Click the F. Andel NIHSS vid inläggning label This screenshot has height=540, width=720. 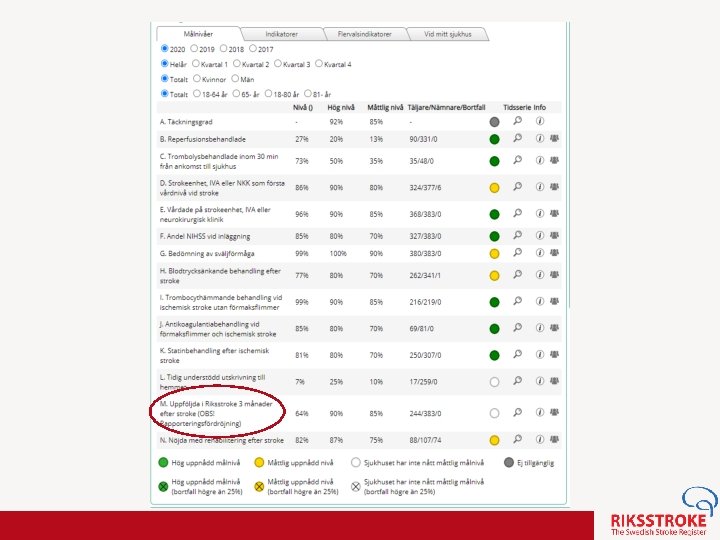click(x=205, y=236)
